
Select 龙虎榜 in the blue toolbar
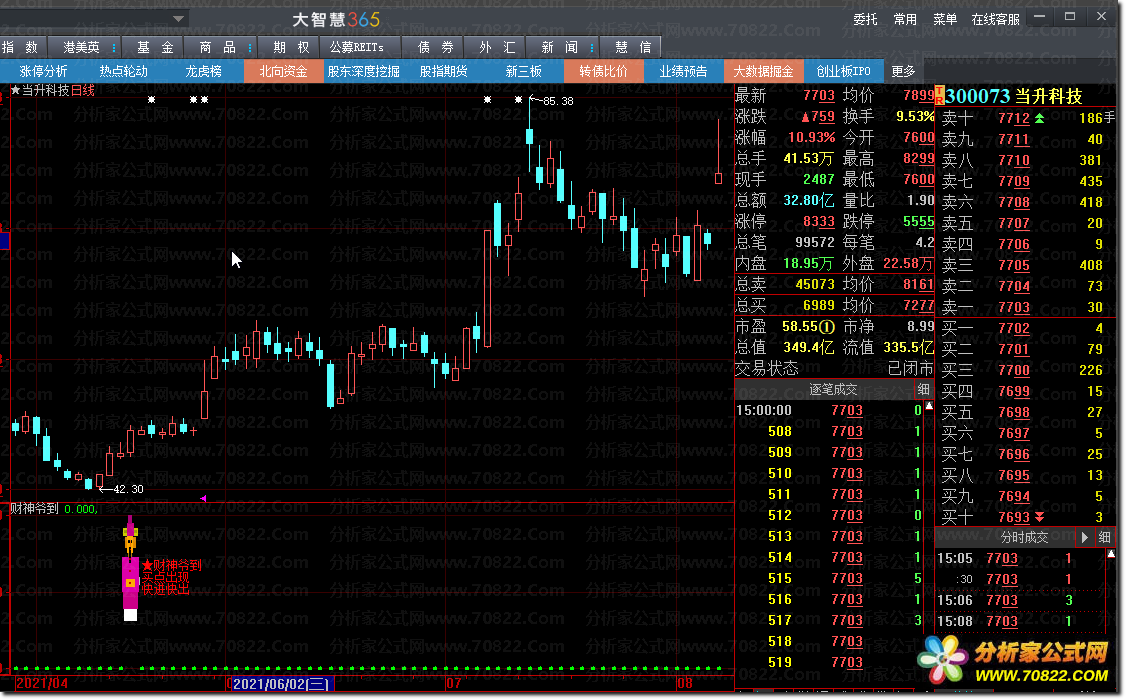203,71
